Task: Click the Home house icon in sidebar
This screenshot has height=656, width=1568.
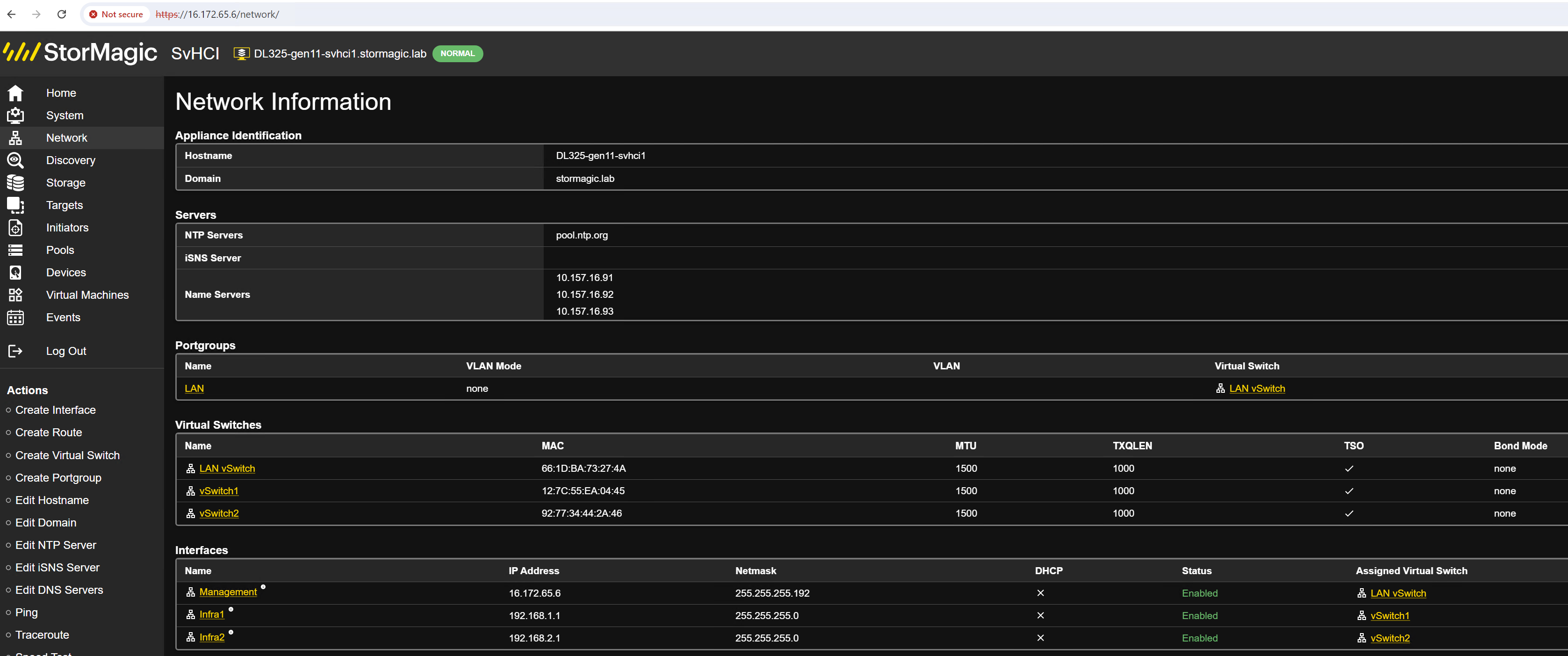Action: click(15, 93)
